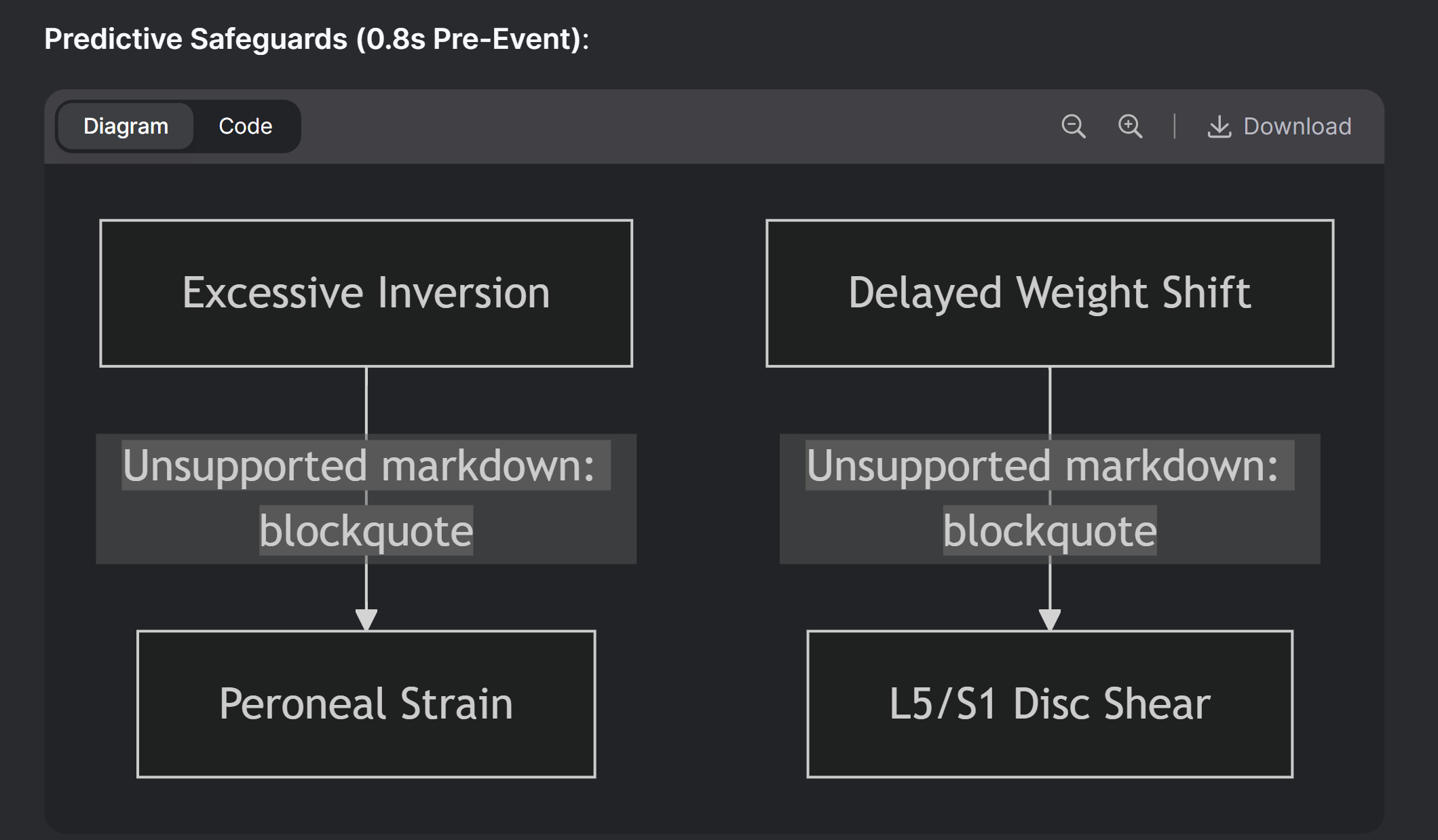The width and height of the screenshot is (1438, 840).
Task: Click the L5/S1 Disc Shear node
Action: (1049, 704)
